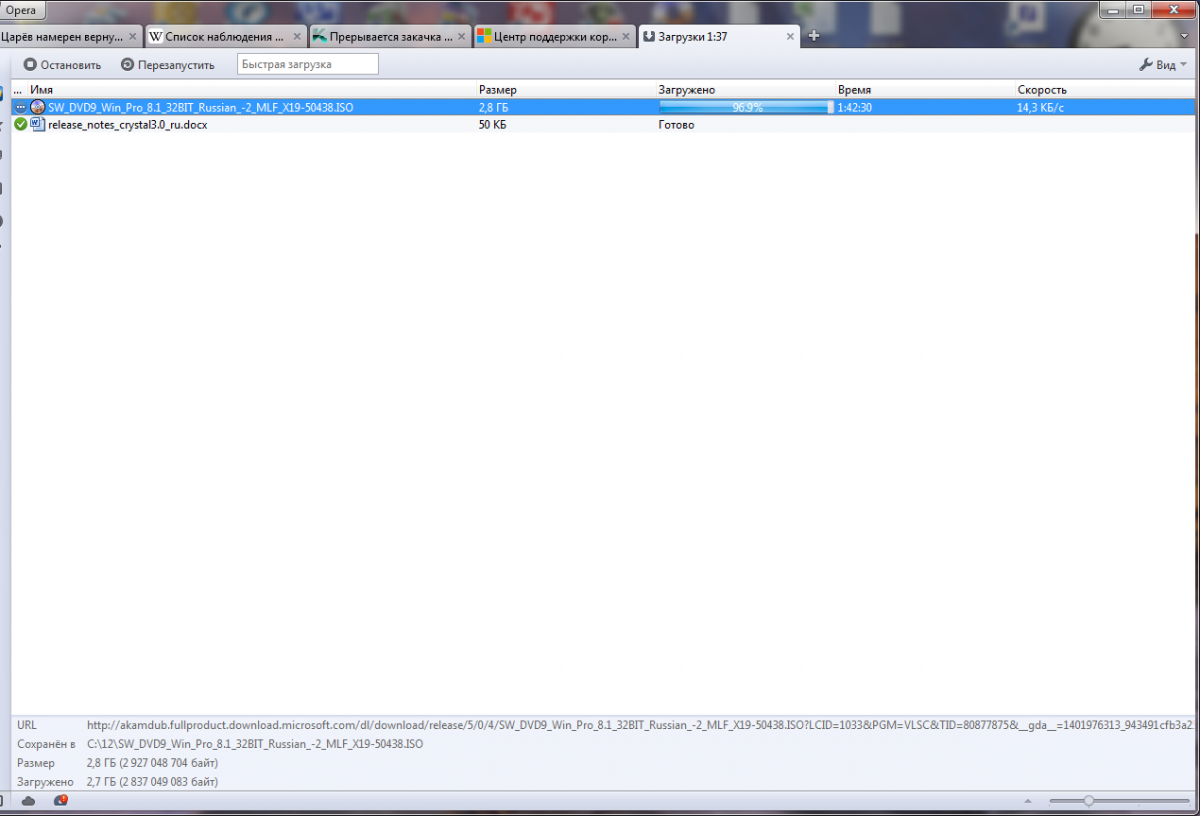The image size is (1200, 816).
Task: Click the 'Перезапустить' restart button
Action: (x=168, y=65)
